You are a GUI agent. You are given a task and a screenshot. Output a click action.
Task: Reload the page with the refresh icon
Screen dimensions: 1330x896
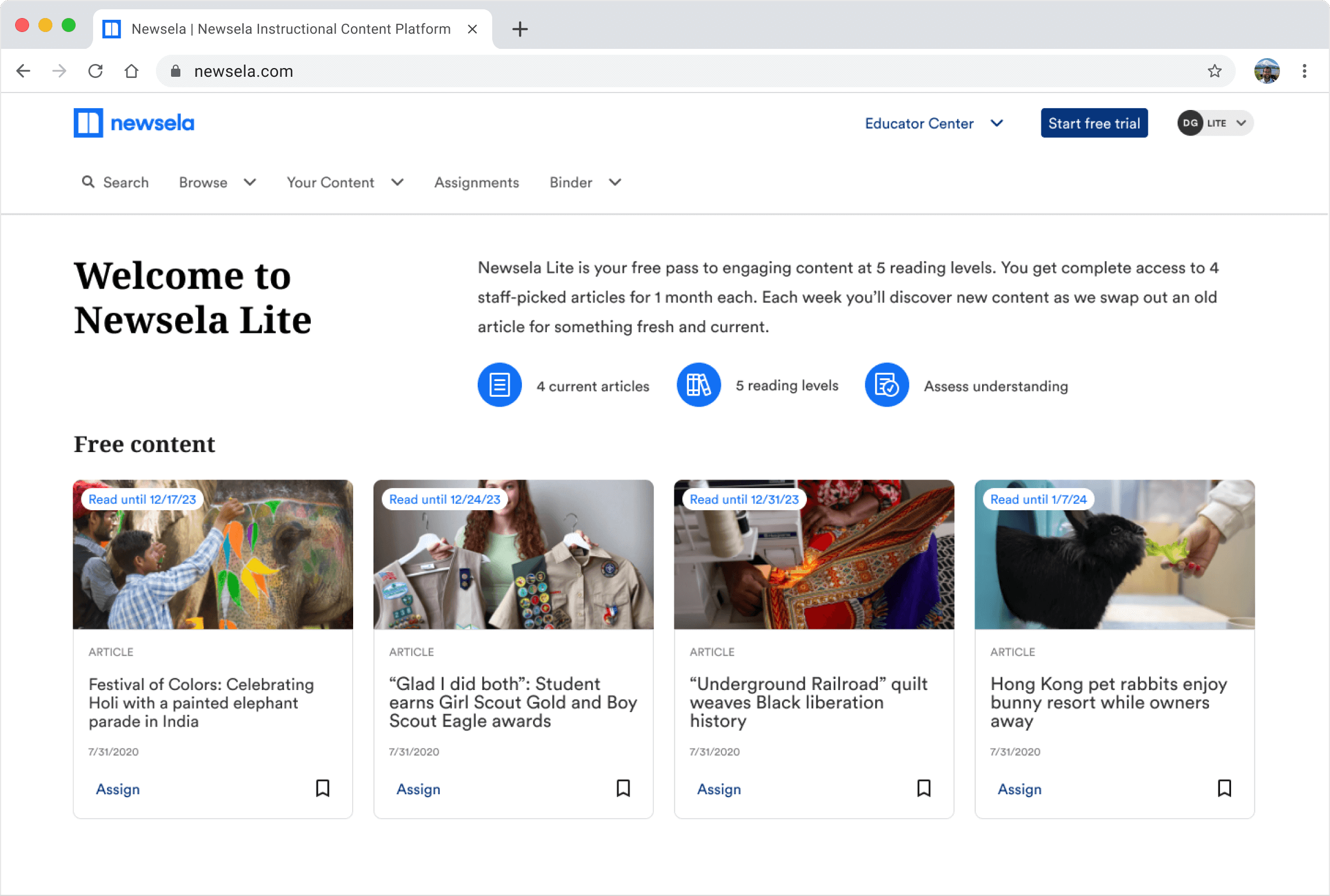click(x=95, y=71)
